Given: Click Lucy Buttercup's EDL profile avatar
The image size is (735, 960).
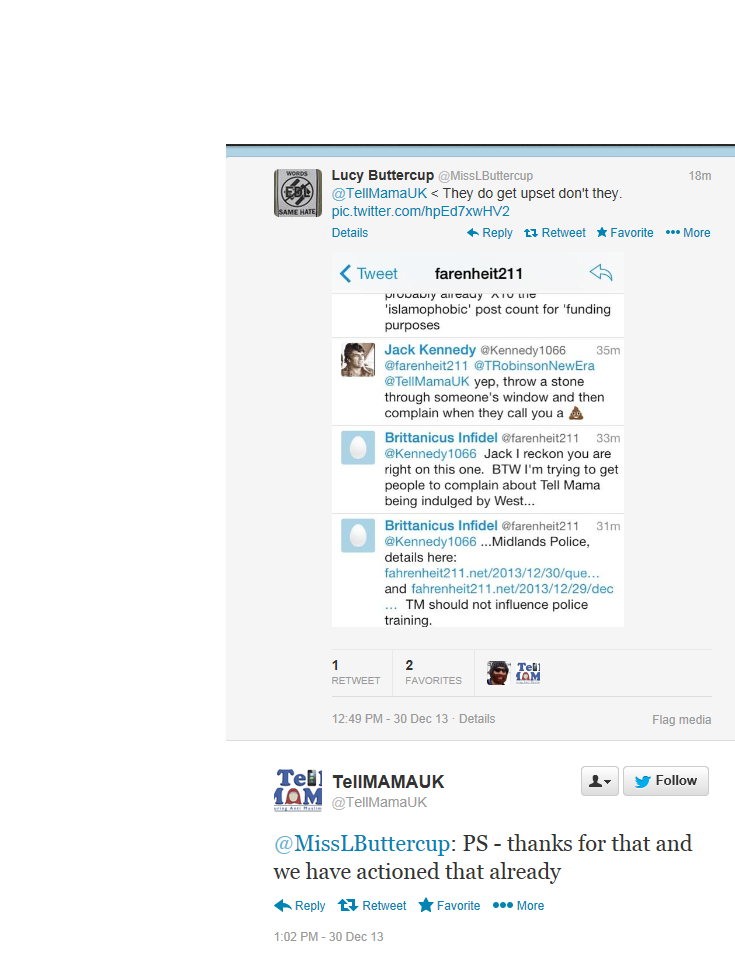Looking at the screenshot, I should (298, 193).
